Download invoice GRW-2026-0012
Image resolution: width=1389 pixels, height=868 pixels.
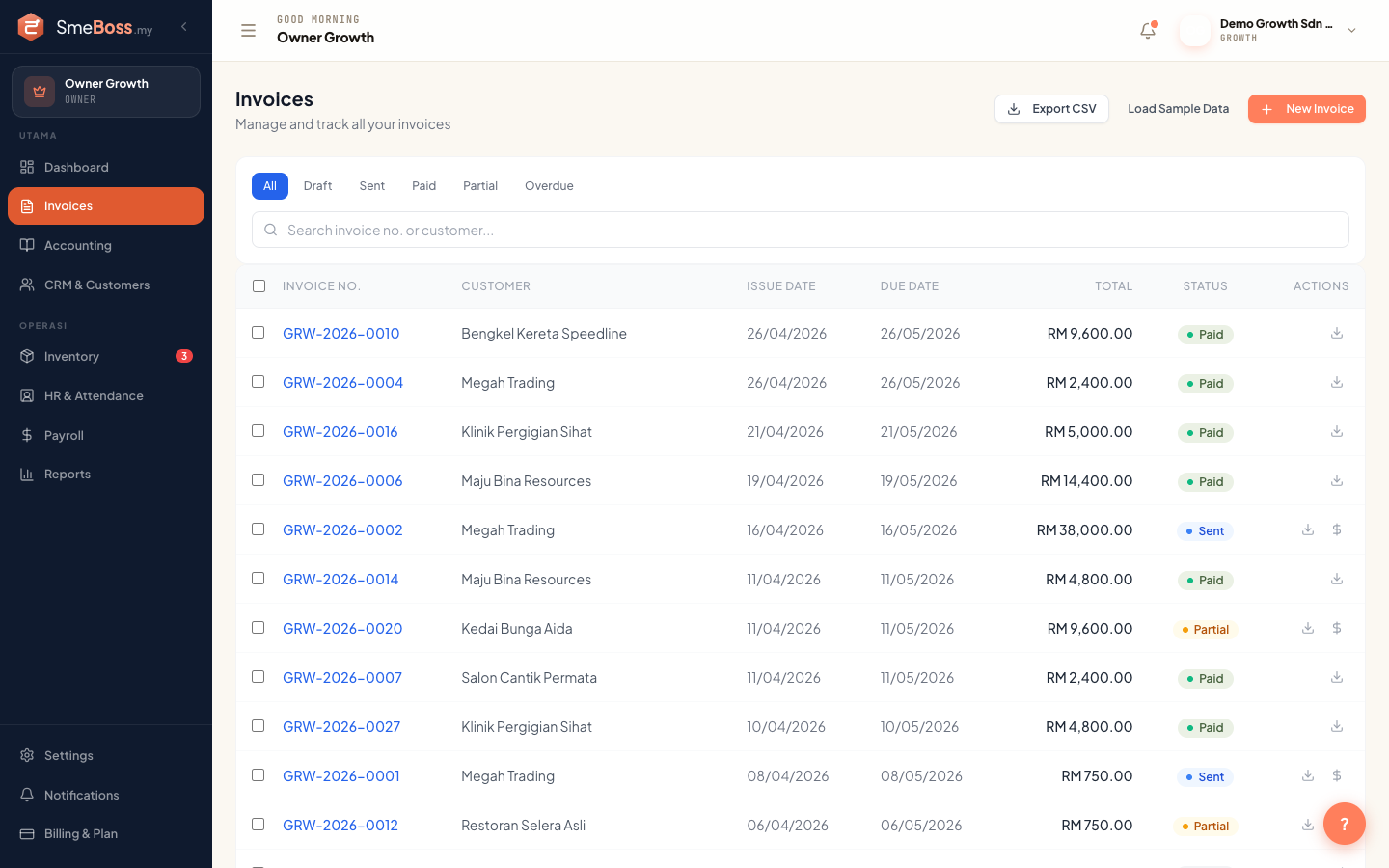click(x=1308, y=826)
